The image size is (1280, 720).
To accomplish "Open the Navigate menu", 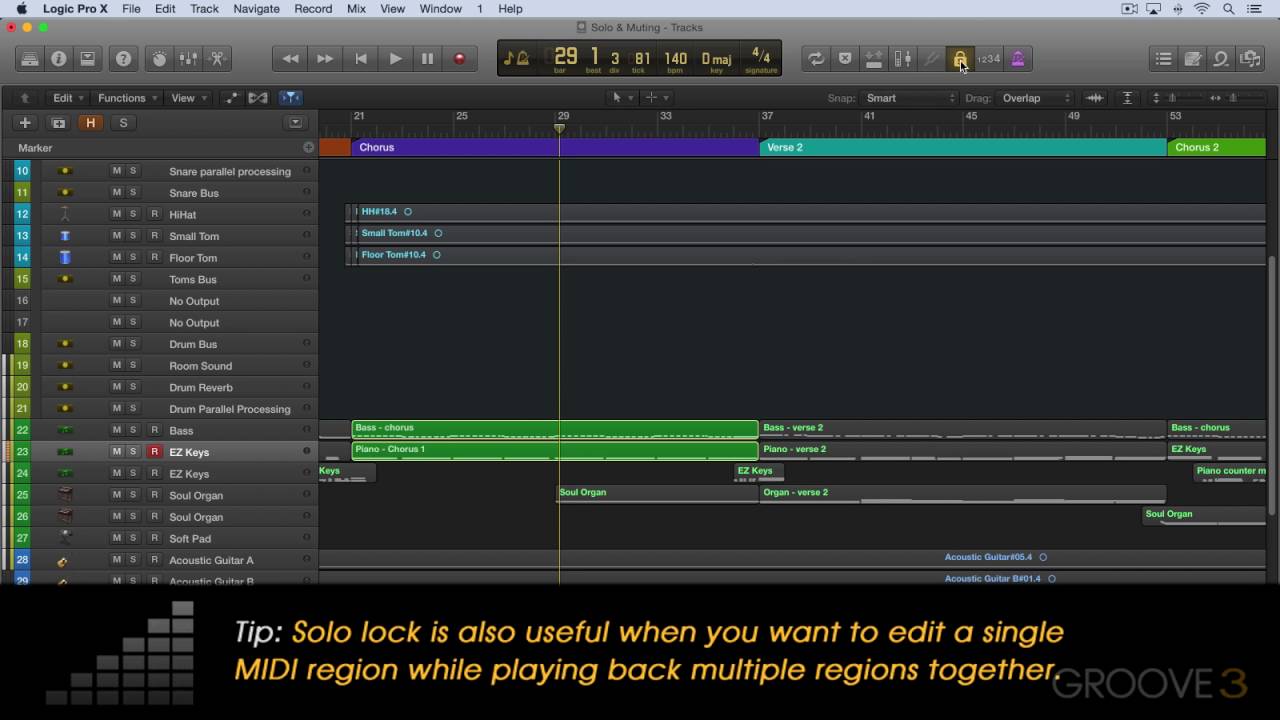I will click(x=256, y=9).
